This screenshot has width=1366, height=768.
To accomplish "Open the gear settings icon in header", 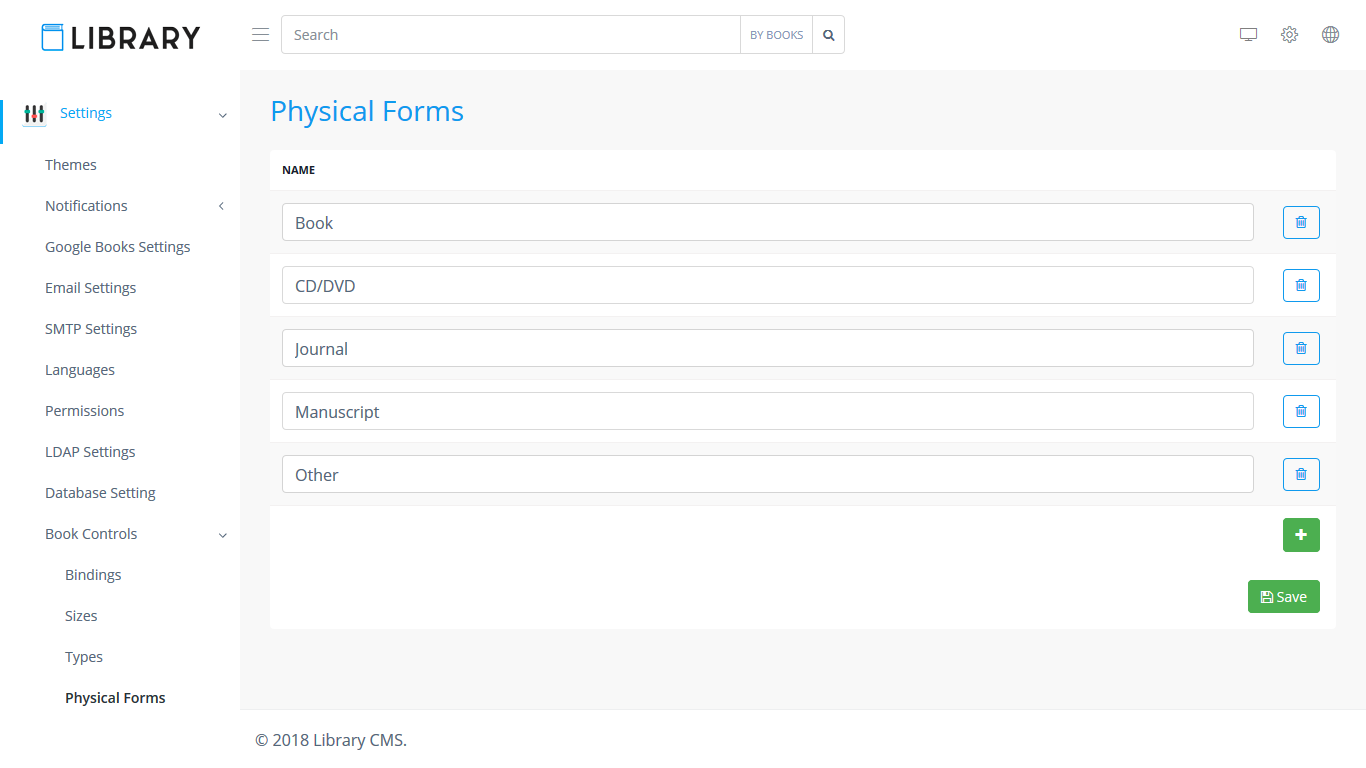I will 1289,35.
